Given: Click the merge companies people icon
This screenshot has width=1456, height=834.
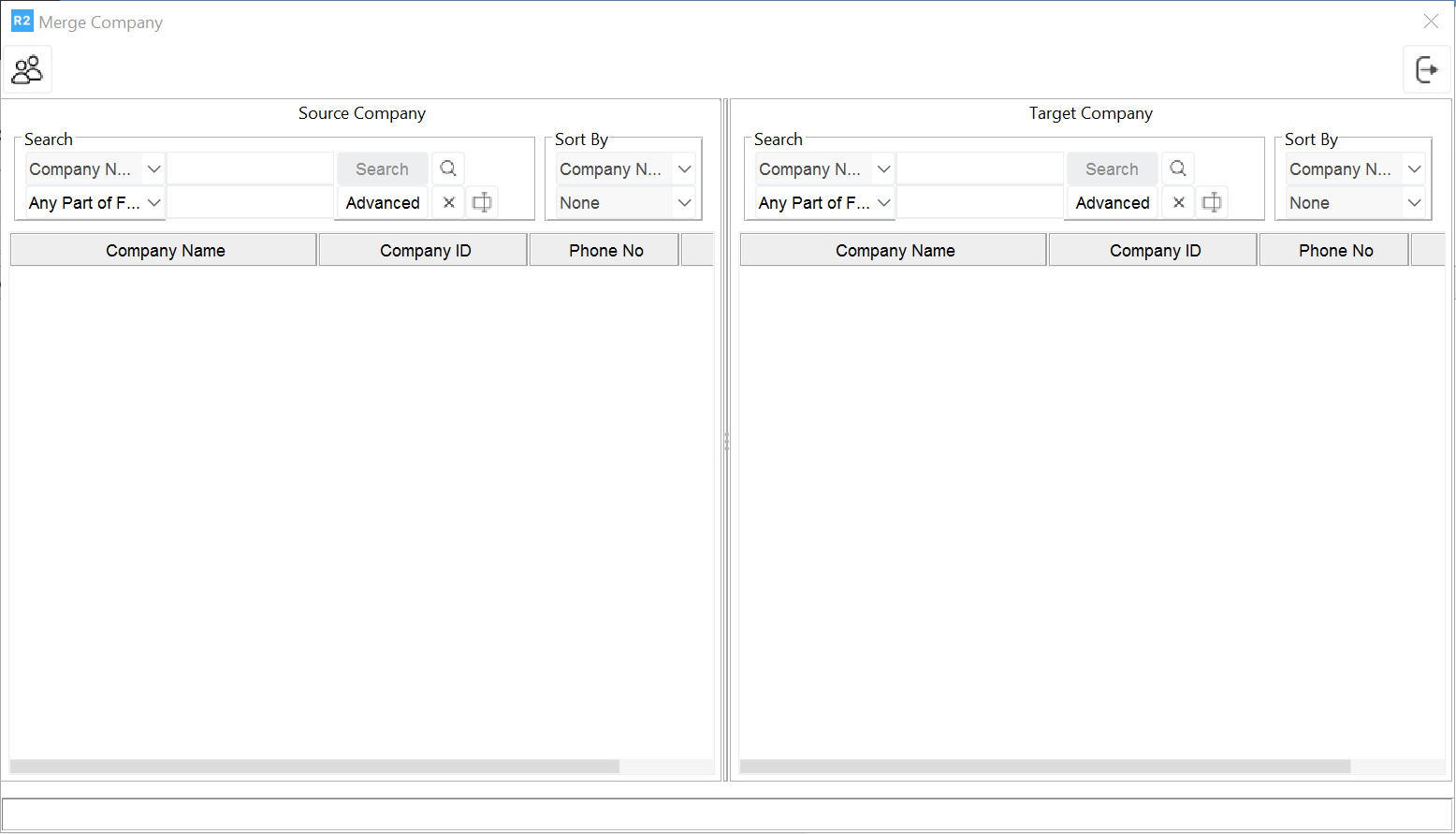Looking at the screenshot, I should tap(27, 69).
